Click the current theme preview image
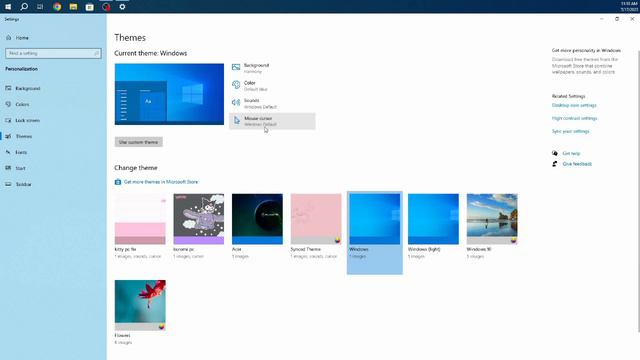This screenshot has height=360, width=640. point(169,94)
